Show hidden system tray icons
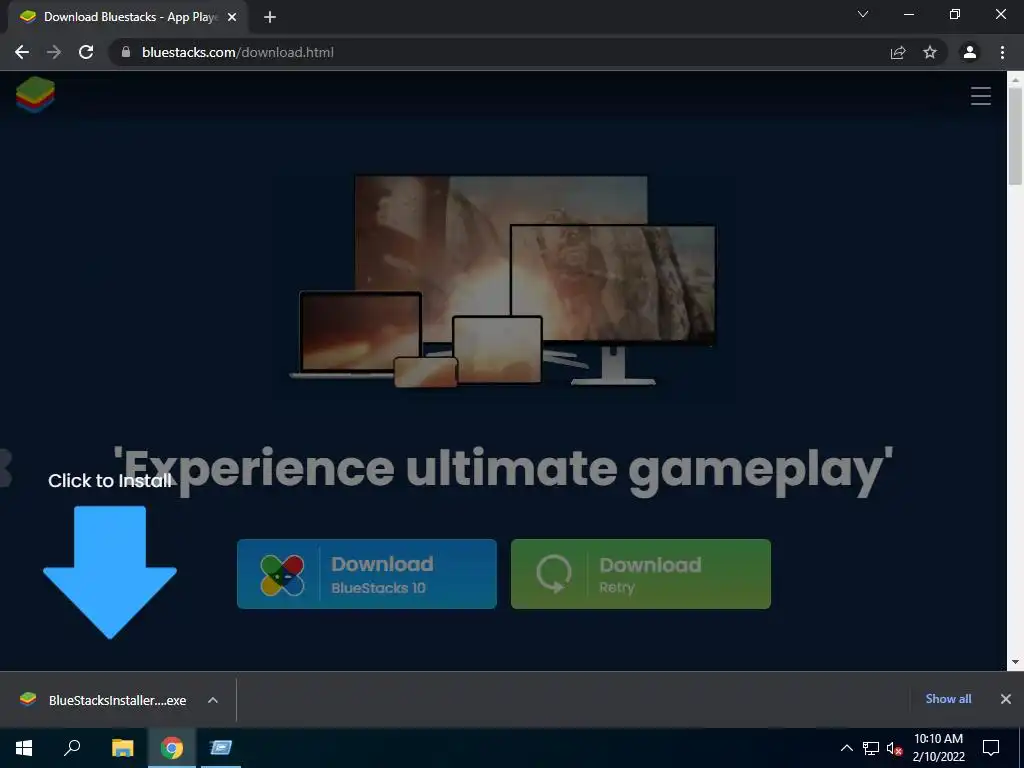 coord(846,748)
